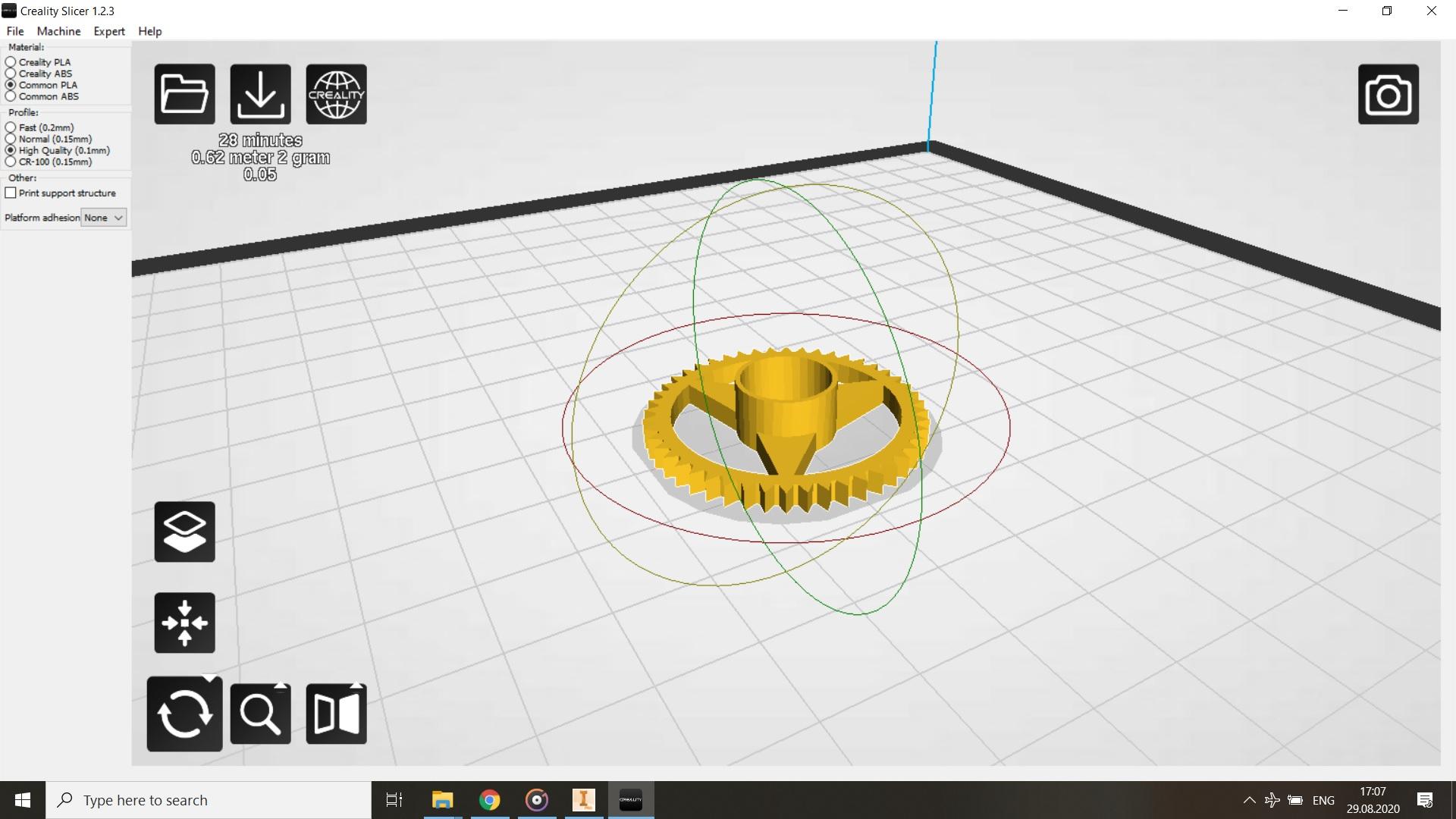
Task: Enable Print support structure checkbox
Action: (x=11, y=193)
